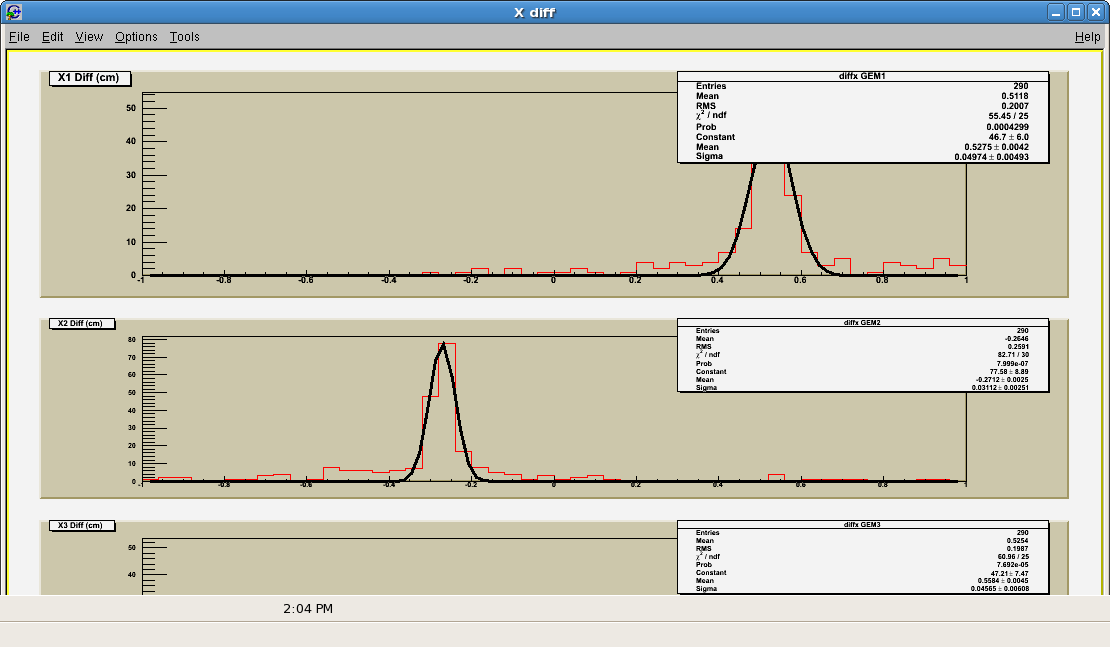
Task: Click the ROOT application icon in title bar
Action: (x=13, y=12)
